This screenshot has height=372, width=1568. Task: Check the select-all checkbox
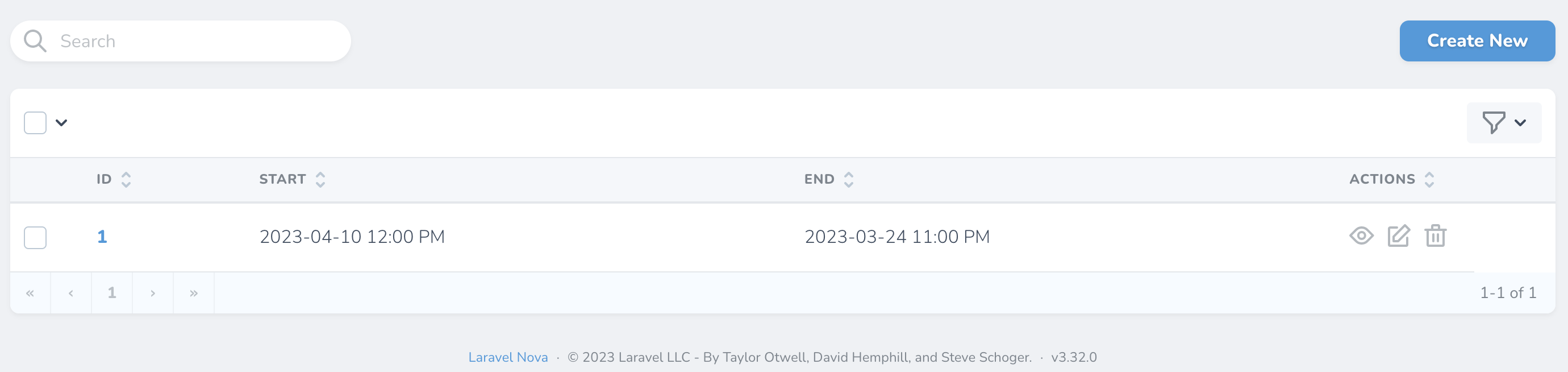click(35, 122)
